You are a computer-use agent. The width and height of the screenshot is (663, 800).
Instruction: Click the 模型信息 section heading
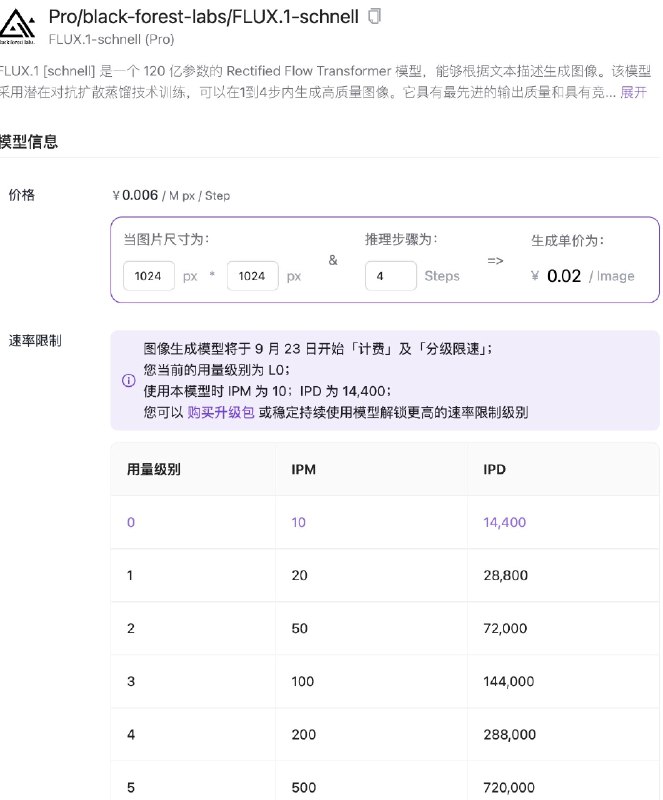(x=29, y=141)
